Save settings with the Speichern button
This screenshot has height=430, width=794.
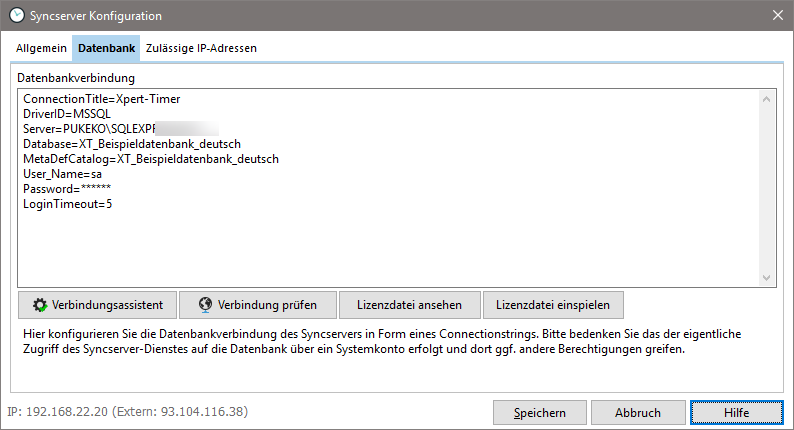click(x=540, y=412)
